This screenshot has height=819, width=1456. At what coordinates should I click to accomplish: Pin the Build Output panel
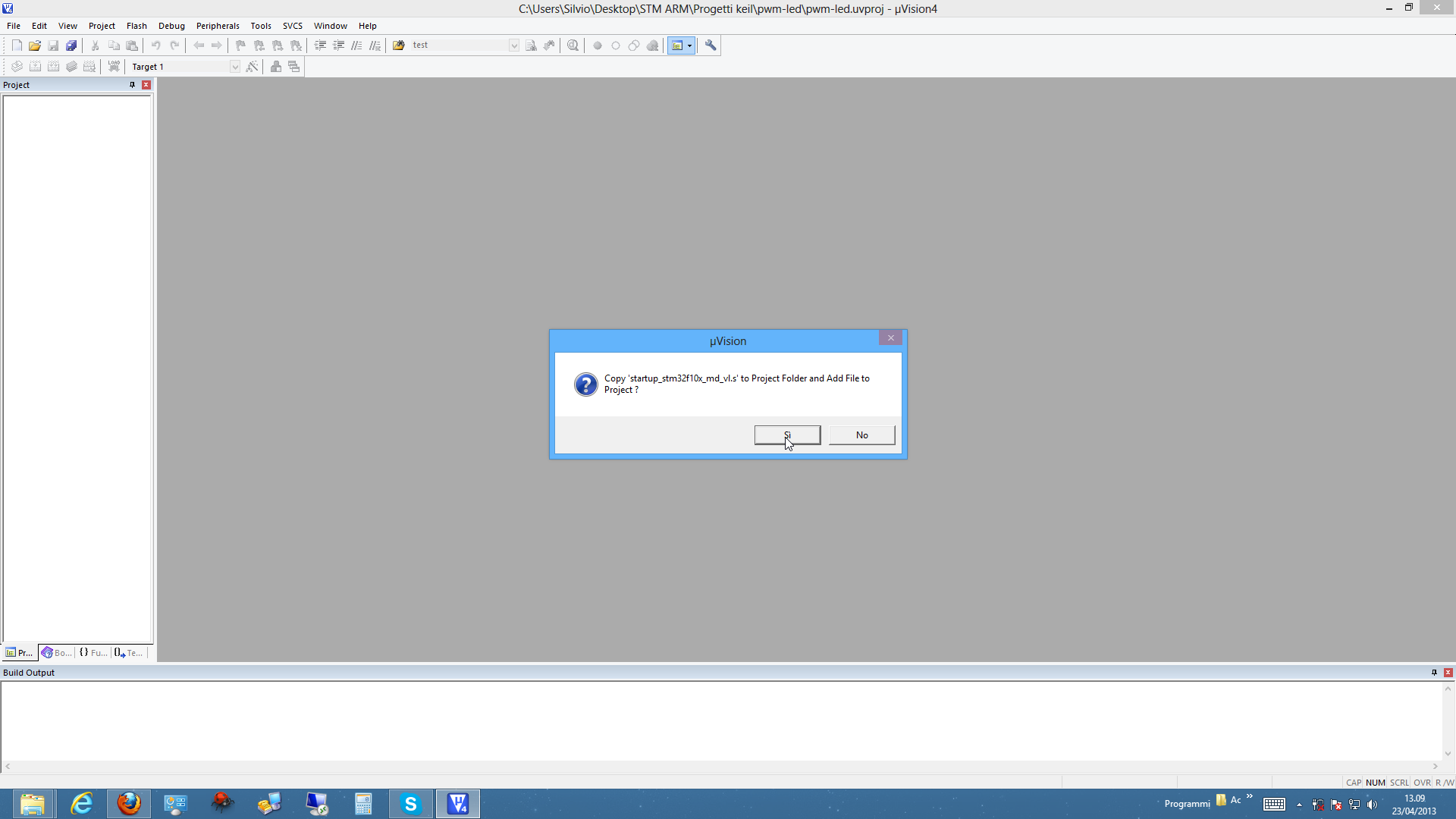point(1434,673)
